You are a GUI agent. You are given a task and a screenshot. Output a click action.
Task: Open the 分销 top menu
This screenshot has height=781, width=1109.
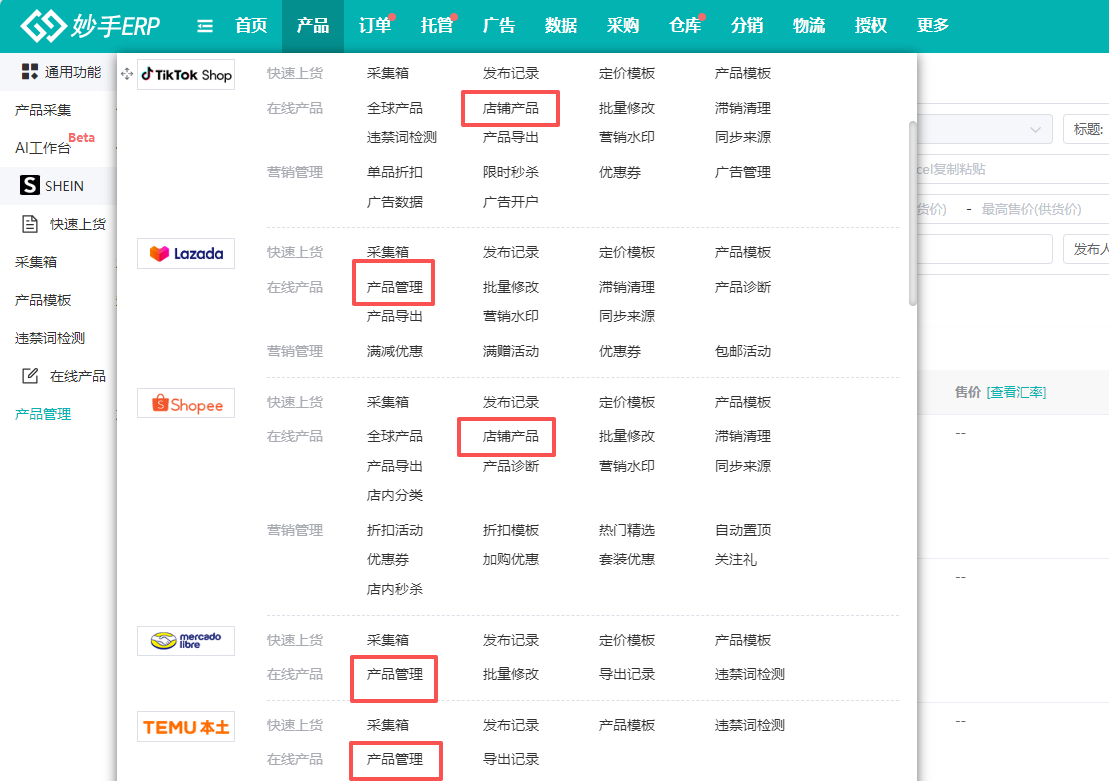(747, 26)
